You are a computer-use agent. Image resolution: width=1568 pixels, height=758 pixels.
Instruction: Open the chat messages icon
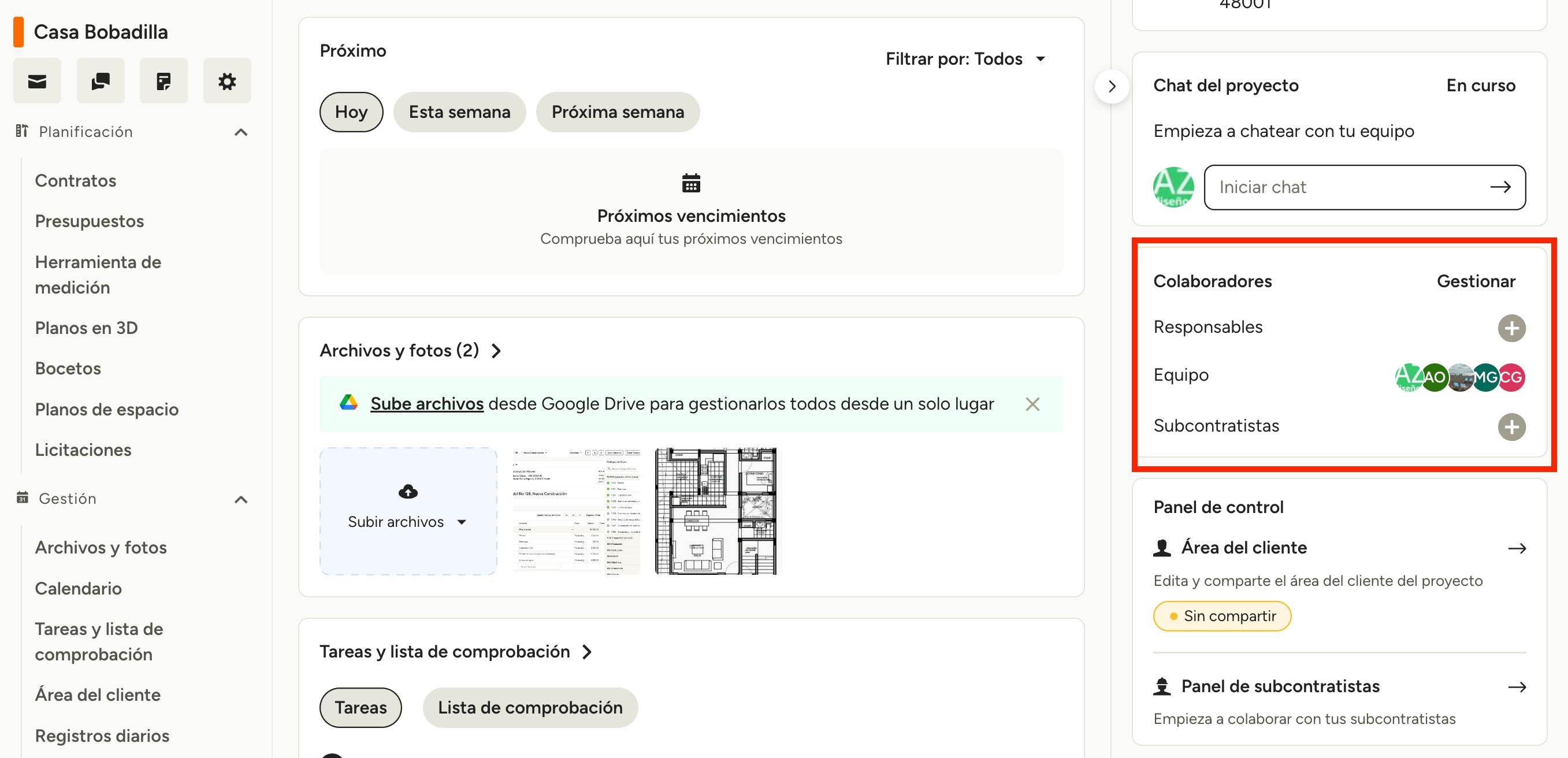[101, 81]
